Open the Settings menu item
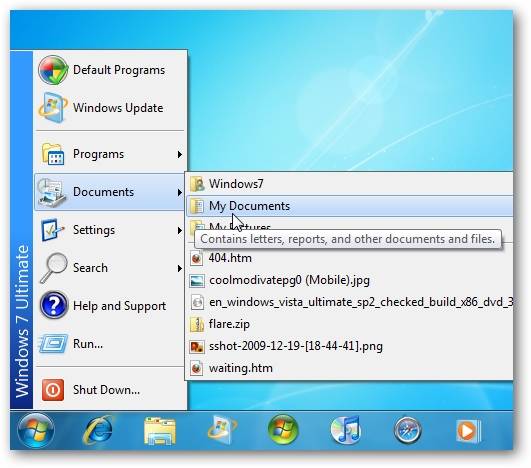Screen dimensions: 531x468 coord(110,230)
